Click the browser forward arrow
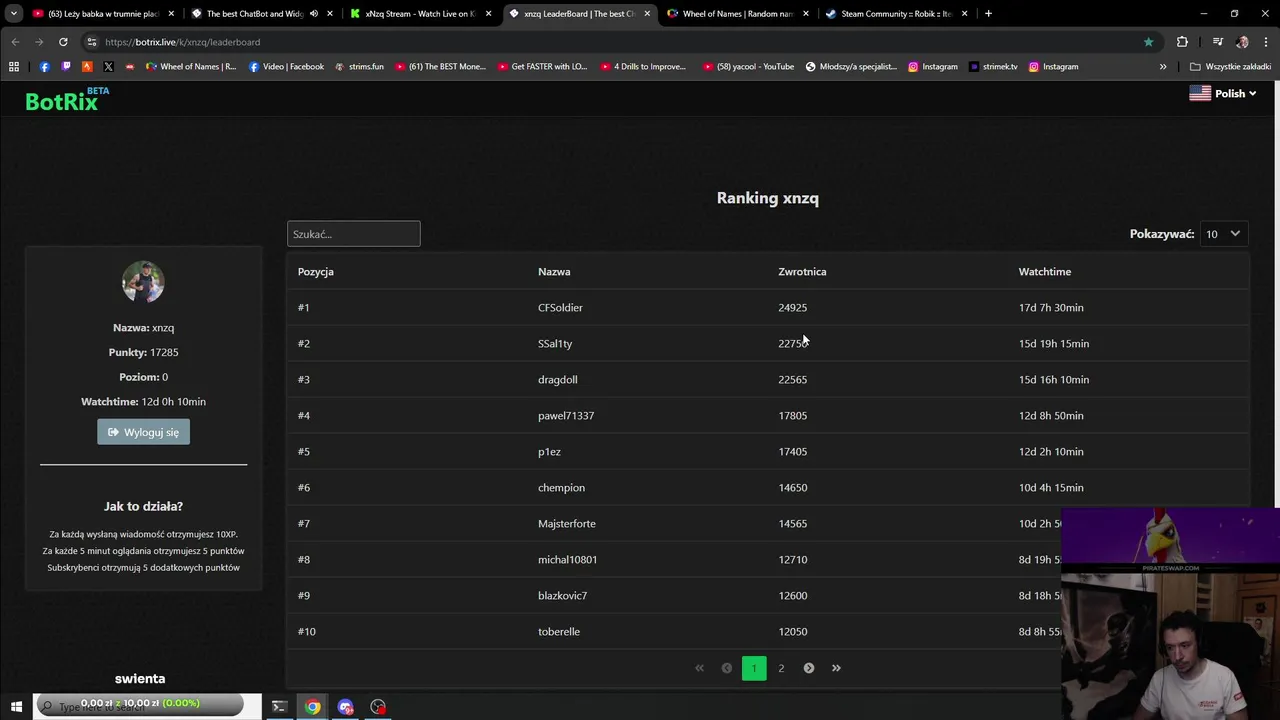 tap(39, 42)
